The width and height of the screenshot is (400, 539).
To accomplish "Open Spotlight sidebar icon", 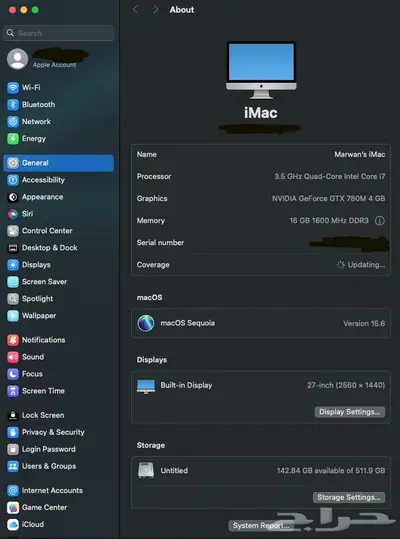I will click(x=13, y=299).
